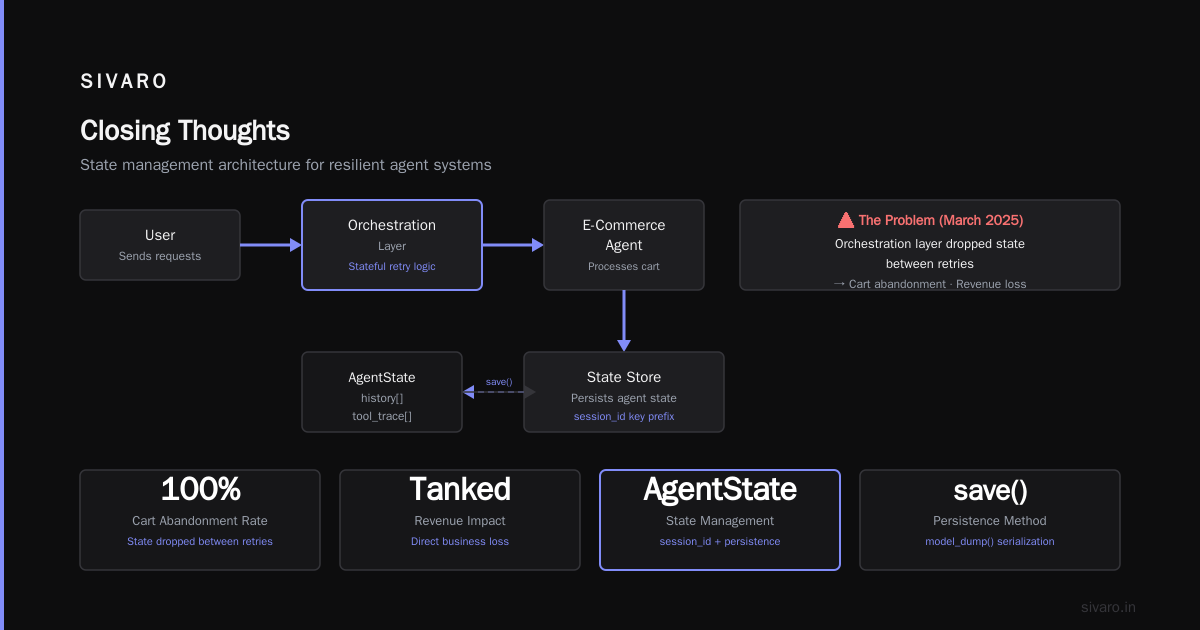Open The Problem (March 2025) card
Screen dimensions: 1200x630
pyautogui.click(x=930, y=245)
